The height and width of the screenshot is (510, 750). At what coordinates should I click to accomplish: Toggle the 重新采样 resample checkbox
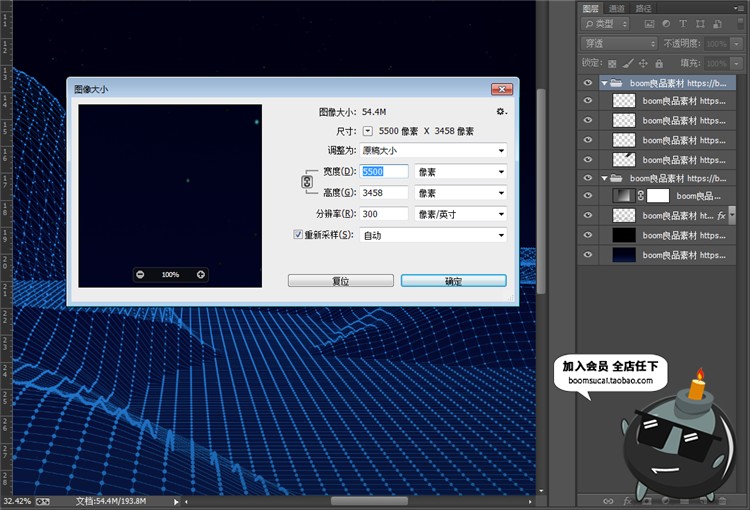[297, 235]
